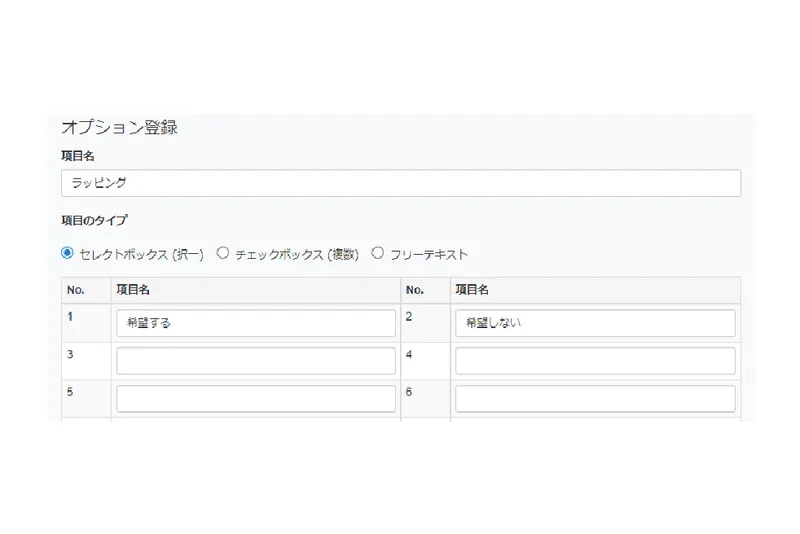800x534 pixels.
Task: Click the left No. column header
Action: [x=86, y=290]
